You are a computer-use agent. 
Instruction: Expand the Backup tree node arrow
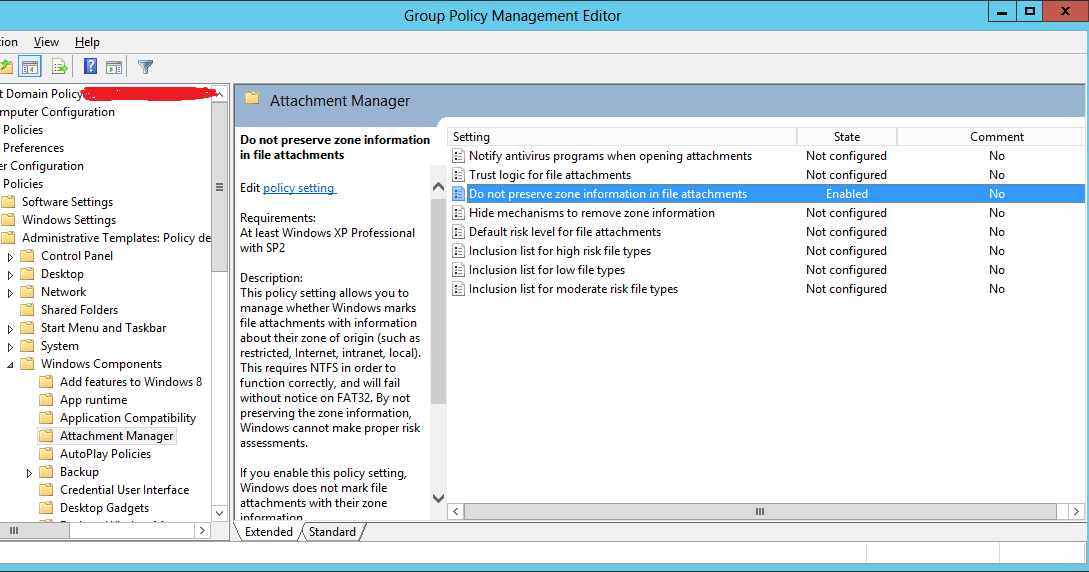tap(29, 473)
